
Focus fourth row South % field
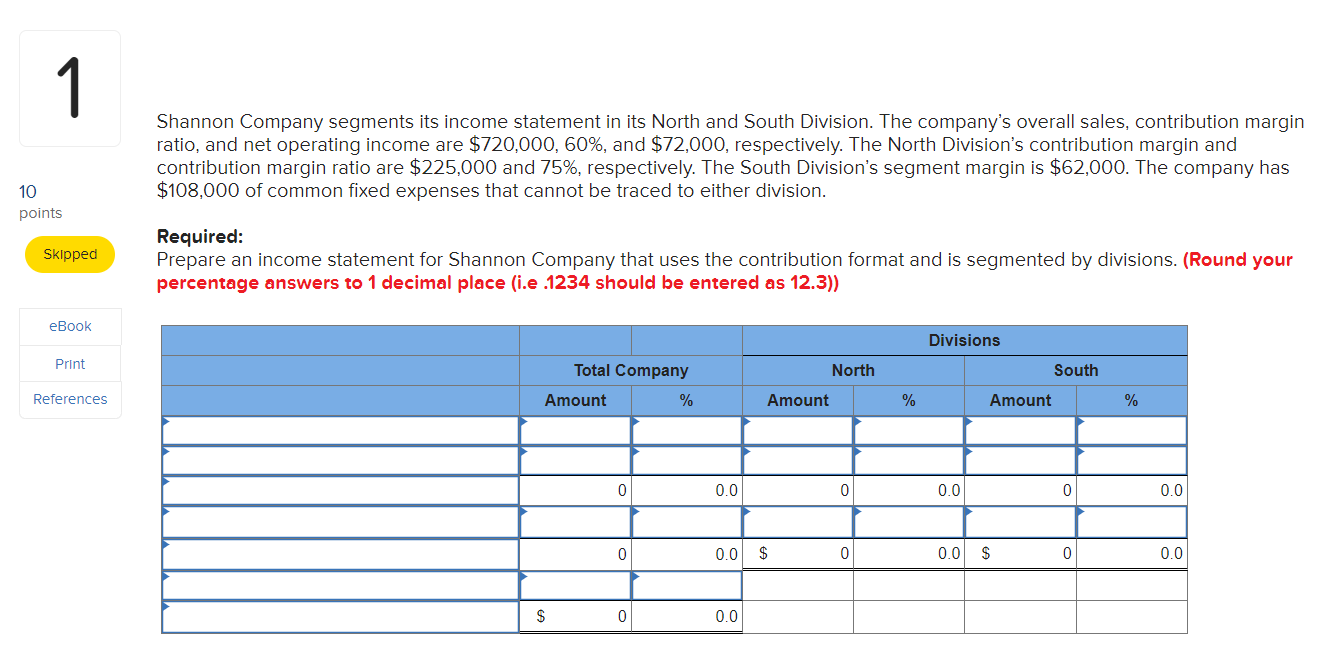click(x=1132, y=522)
